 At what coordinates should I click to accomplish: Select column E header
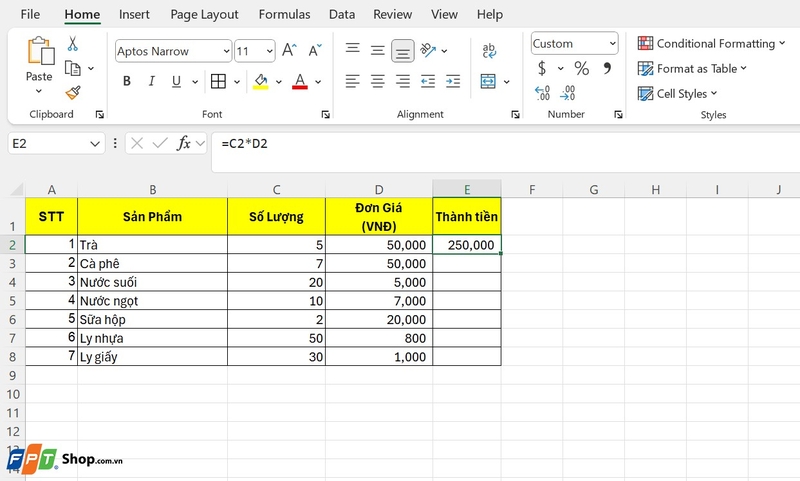tap(467, 190)
